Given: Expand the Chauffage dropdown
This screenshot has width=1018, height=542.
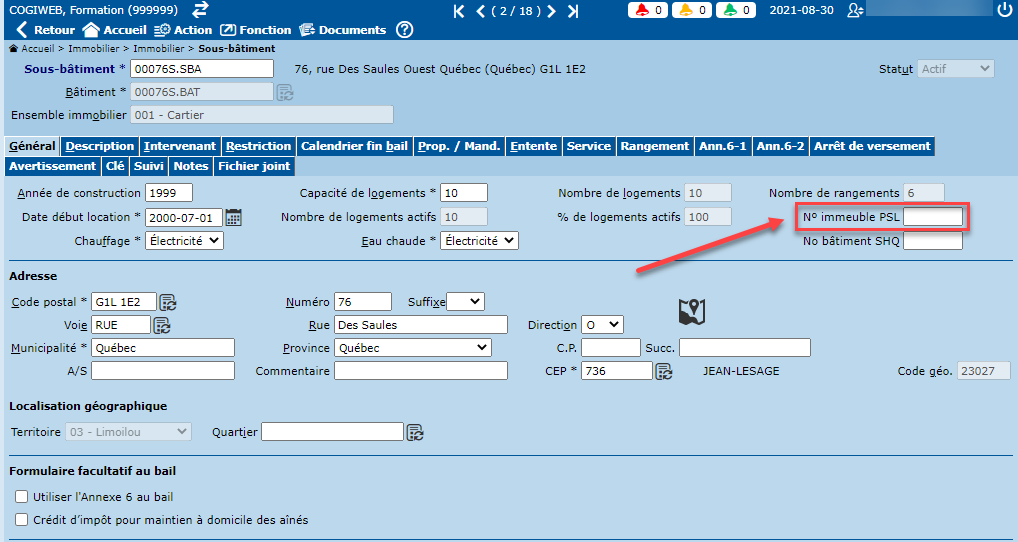Looking at the screenshot, I should pyautogui.click(x=184, y=241).
